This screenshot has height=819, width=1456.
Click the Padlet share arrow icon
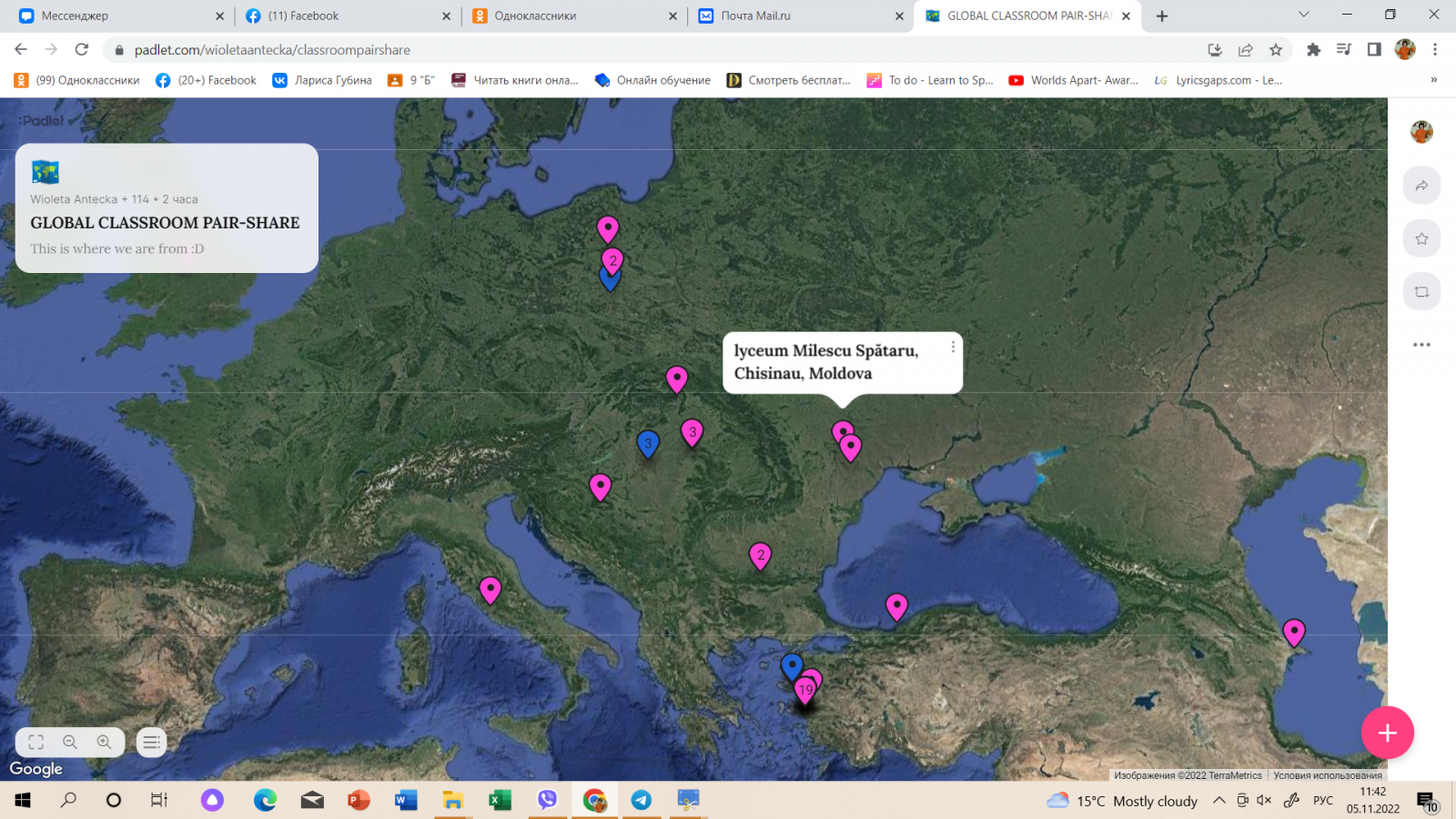point(1421,186)
